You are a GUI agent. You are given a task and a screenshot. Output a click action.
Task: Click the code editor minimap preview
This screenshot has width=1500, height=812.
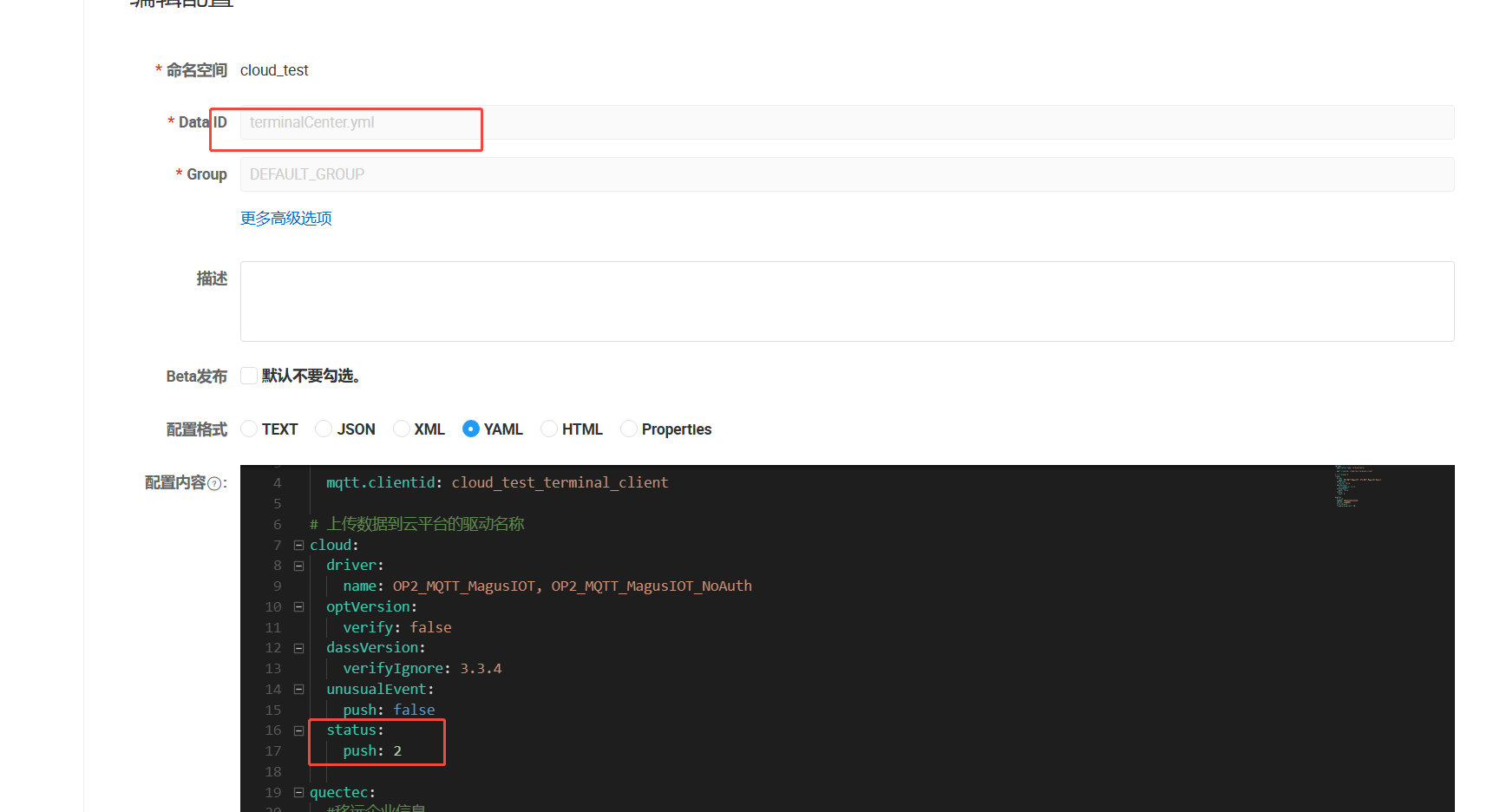1358,487
